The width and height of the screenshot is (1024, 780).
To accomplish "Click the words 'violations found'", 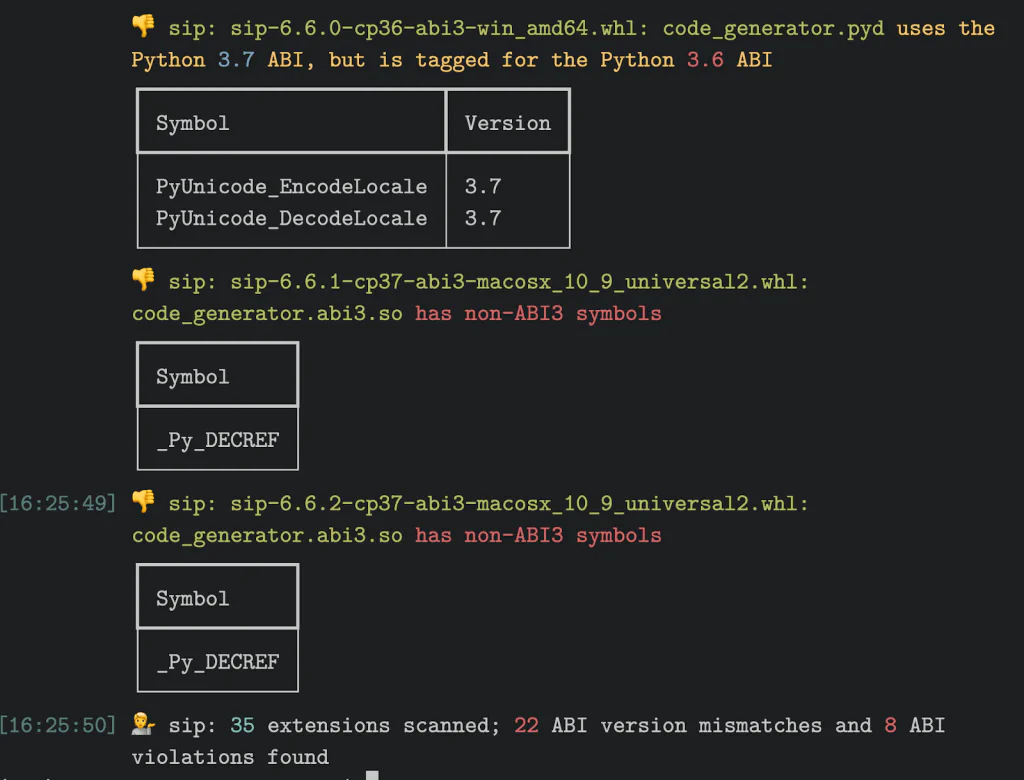I will point(230,757).
